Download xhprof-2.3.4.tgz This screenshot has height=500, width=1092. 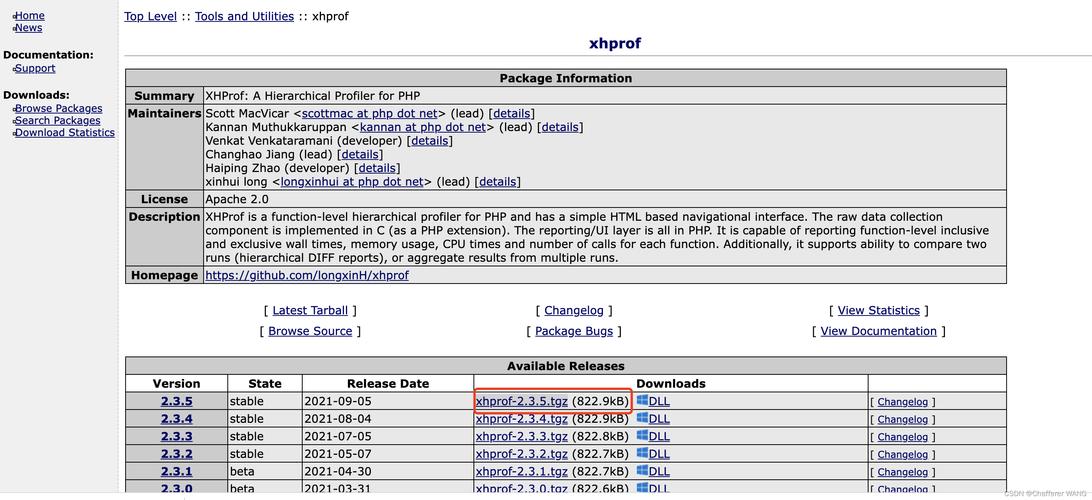click(522, 419)
